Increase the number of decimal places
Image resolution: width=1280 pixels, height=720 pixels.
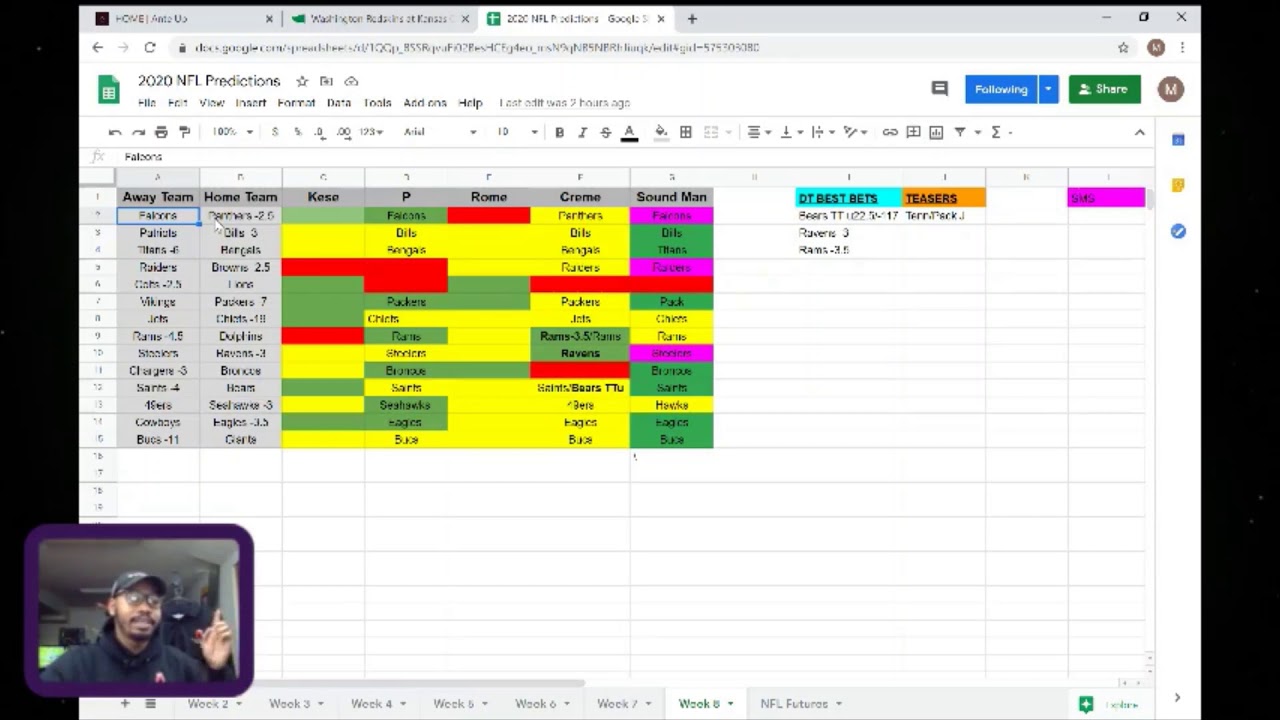[343, 132]
